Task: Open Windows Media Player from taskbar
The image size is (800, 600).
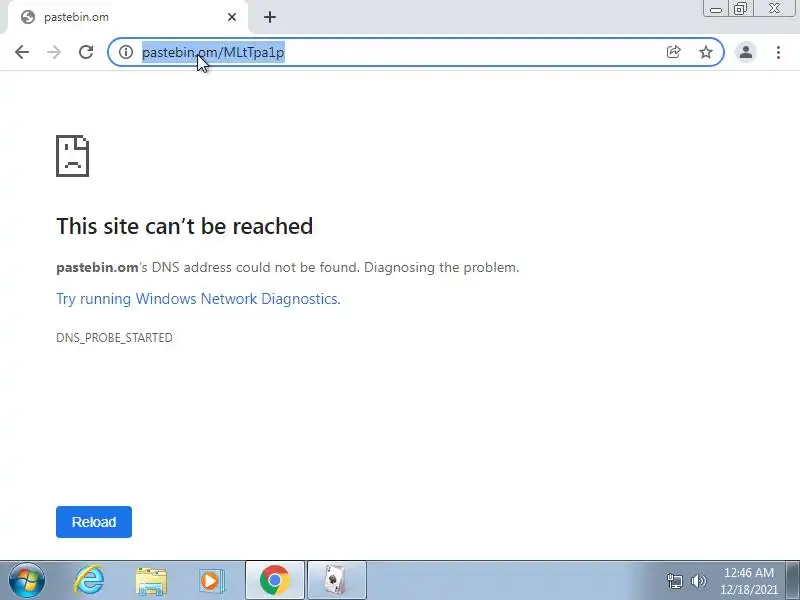Action: coord(211,581)
